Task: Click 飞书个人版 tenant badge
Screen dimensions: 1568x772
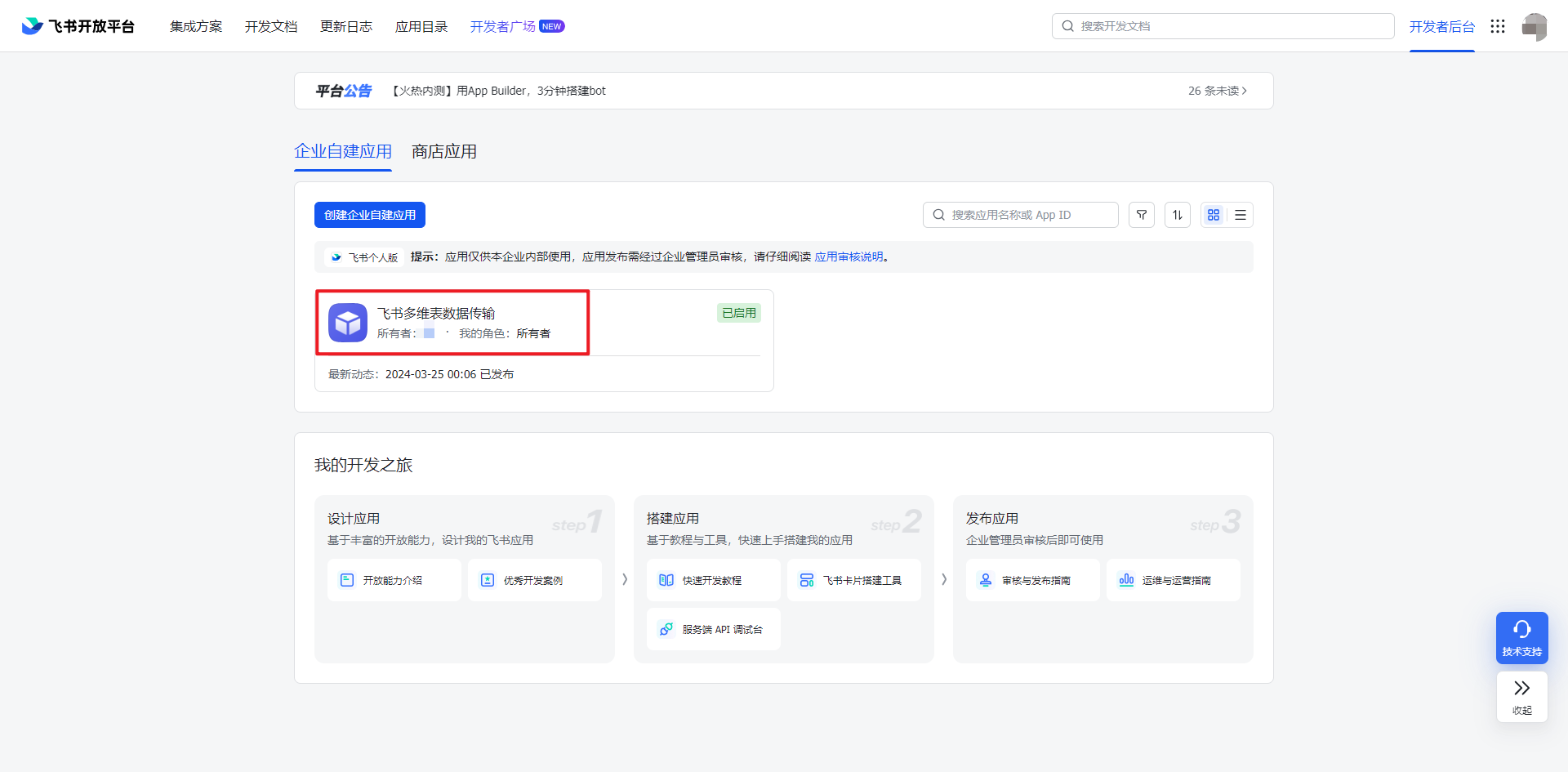Action: [x=364, y=257]
